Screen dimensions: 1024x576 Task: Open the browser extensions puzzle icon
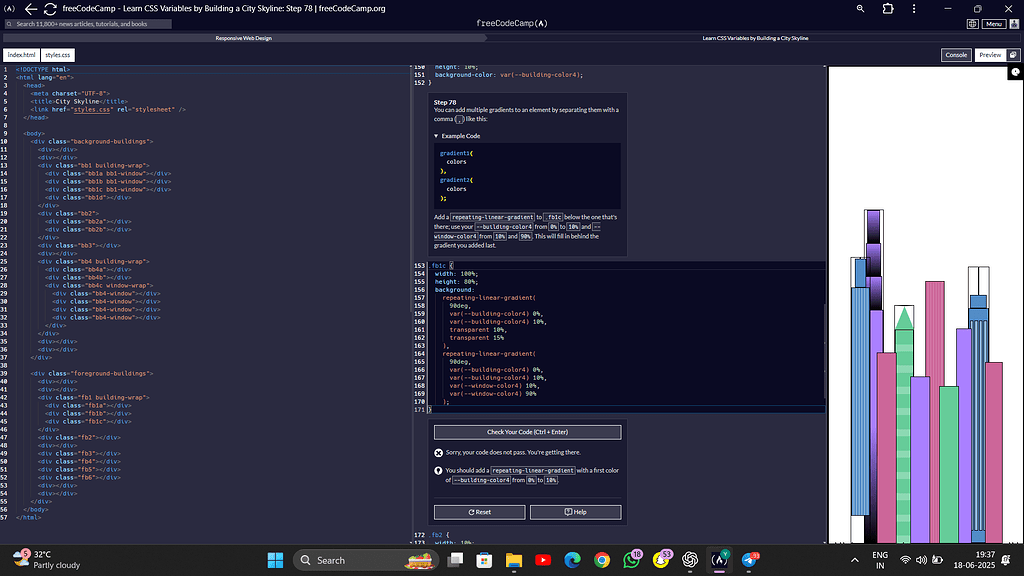pos(887,8)
